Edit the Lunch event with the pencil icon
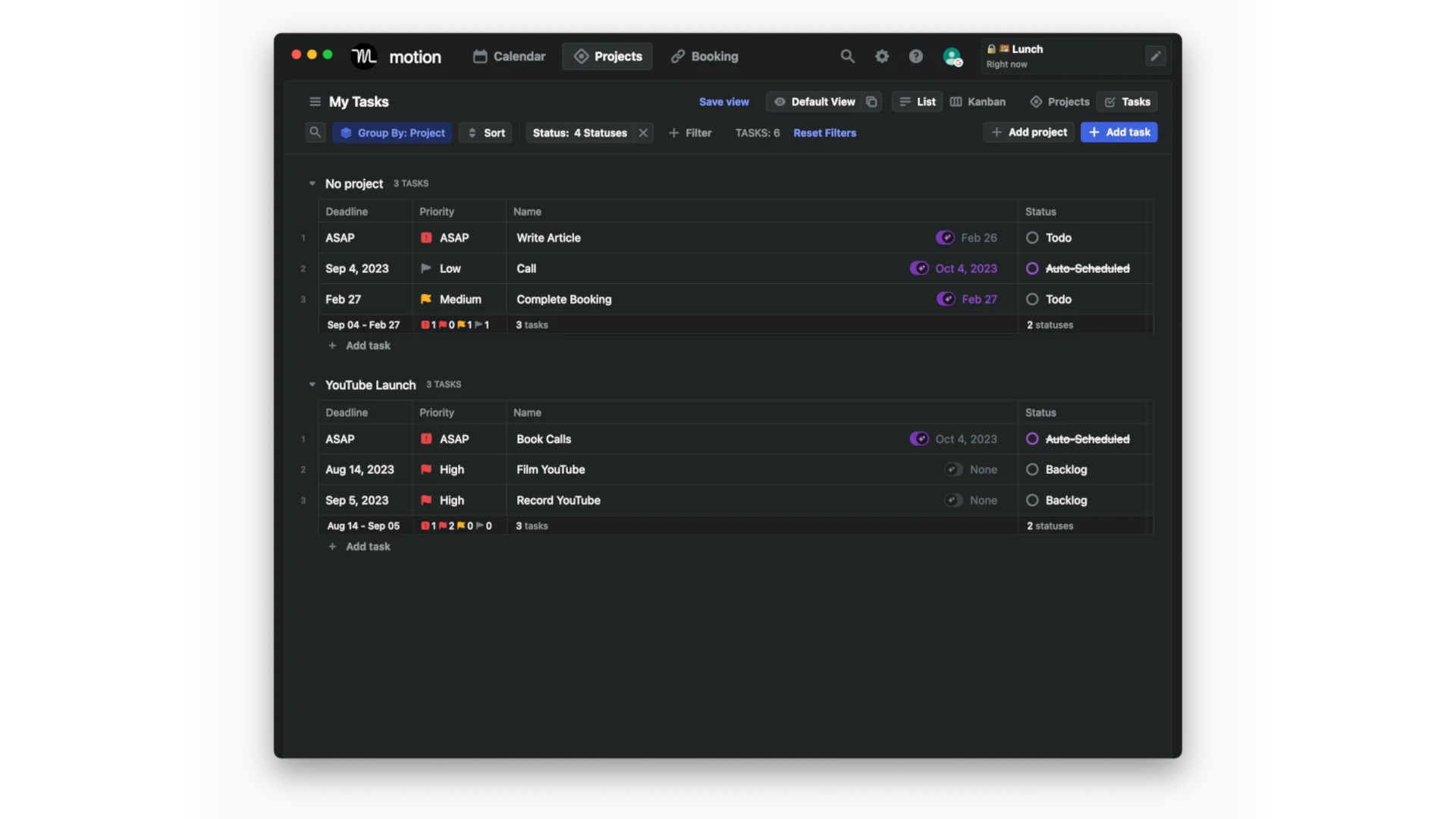Viewport: 1456px width, 819px height. click(1155, 56)
